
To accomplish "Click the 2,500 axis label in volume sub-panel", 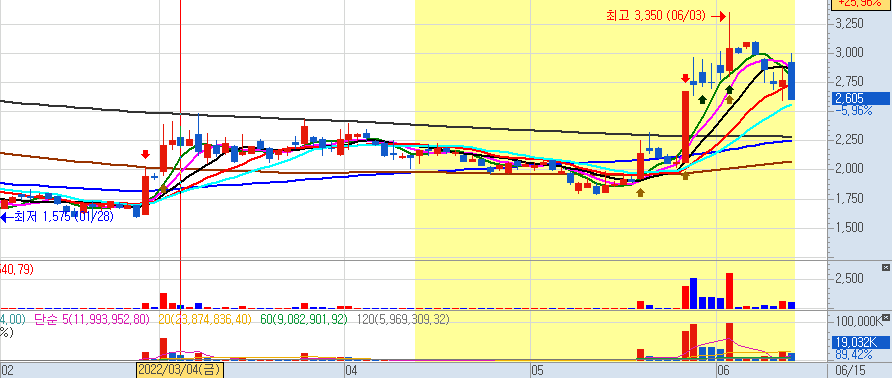I will (848, 278).
